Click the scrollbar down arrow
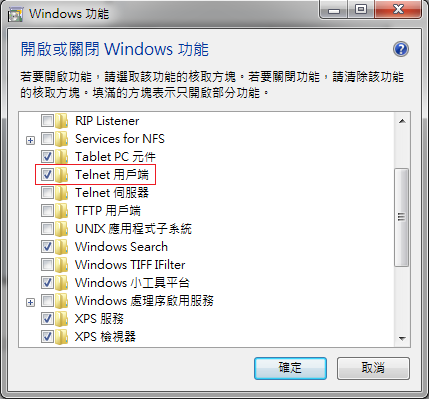Image resolution: width=429 pixels, height=399 pixels. click(402, 339)
